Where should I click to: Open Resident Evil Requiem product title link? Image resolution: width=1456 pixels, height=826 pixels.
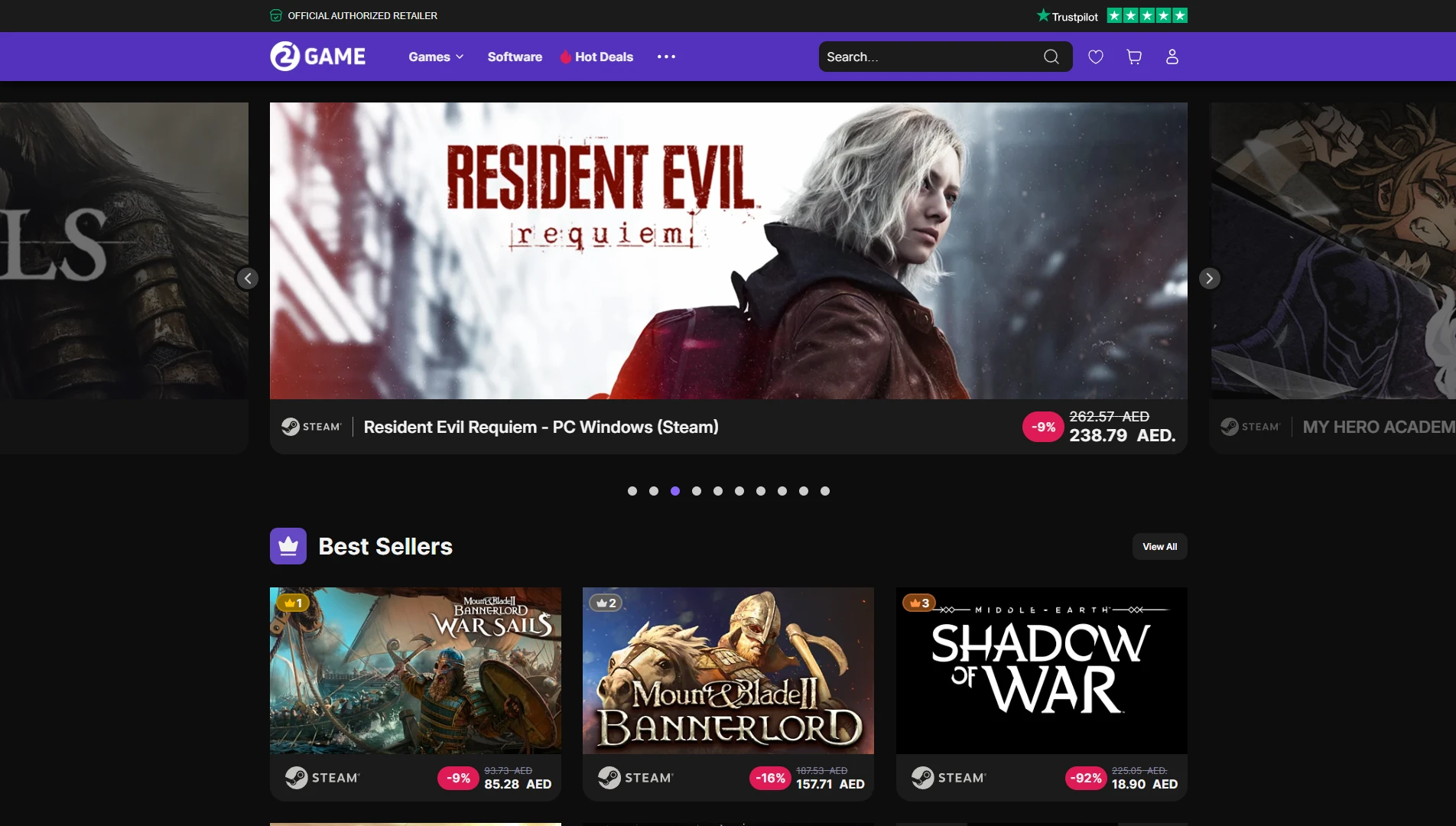pos(541,427)
